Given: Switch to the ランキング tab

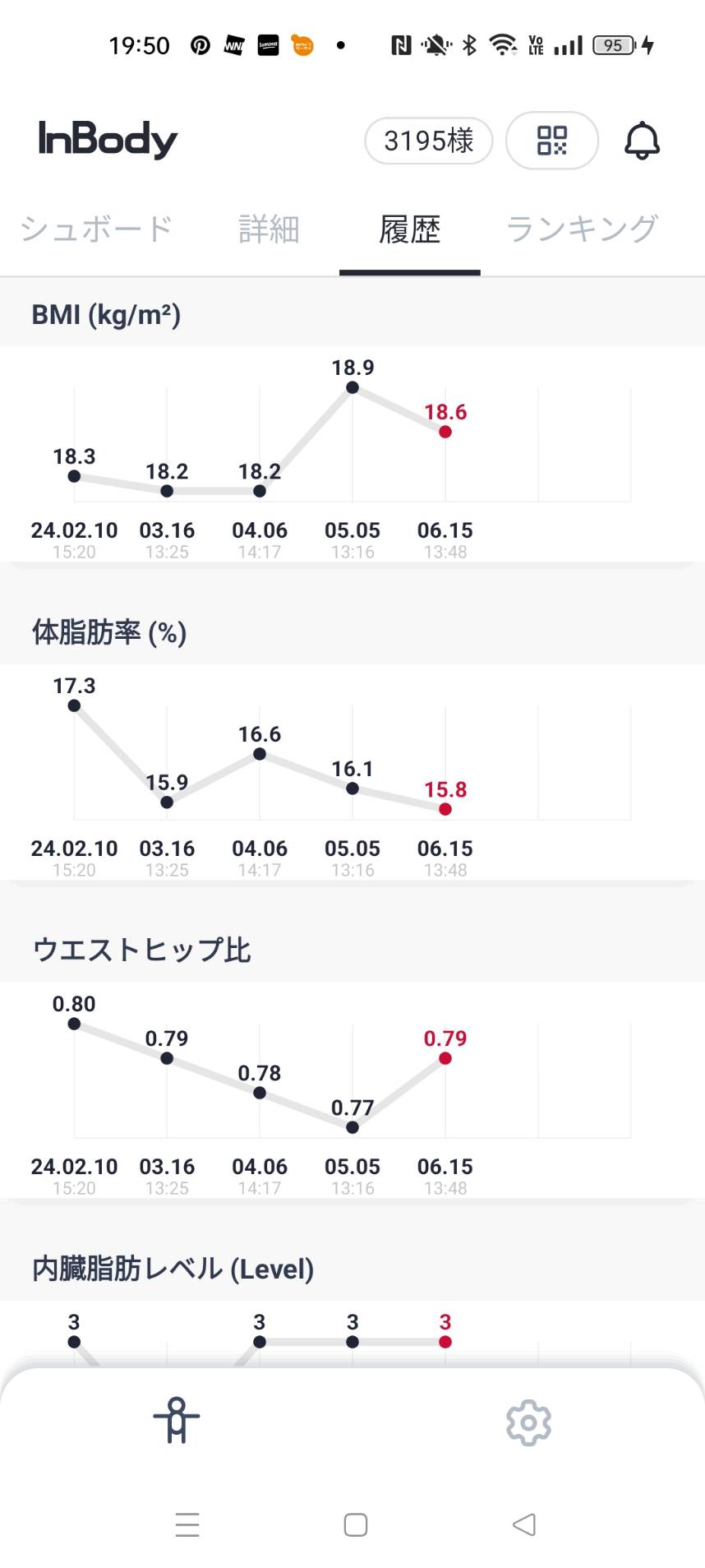Looking at the screenshot, I should 582,229.
